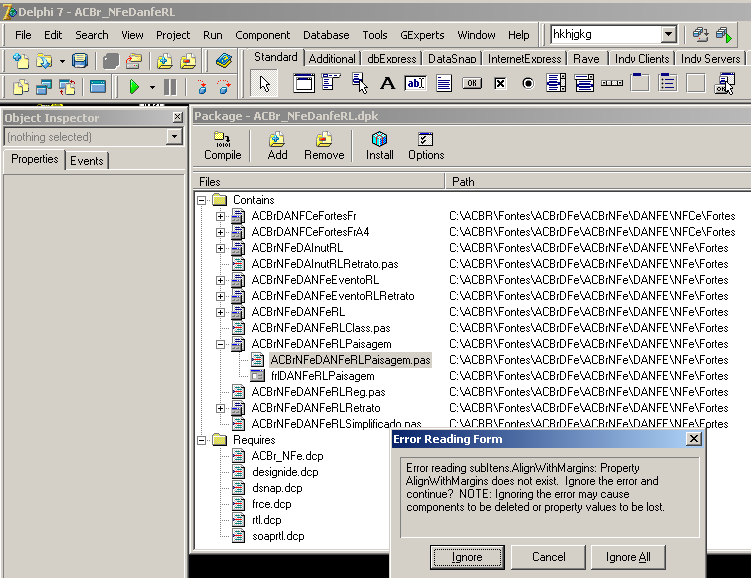The height and width of the screenshot is (578, 751).
Task: Select the MainMenu component in palette
Action: coord(331,83)
